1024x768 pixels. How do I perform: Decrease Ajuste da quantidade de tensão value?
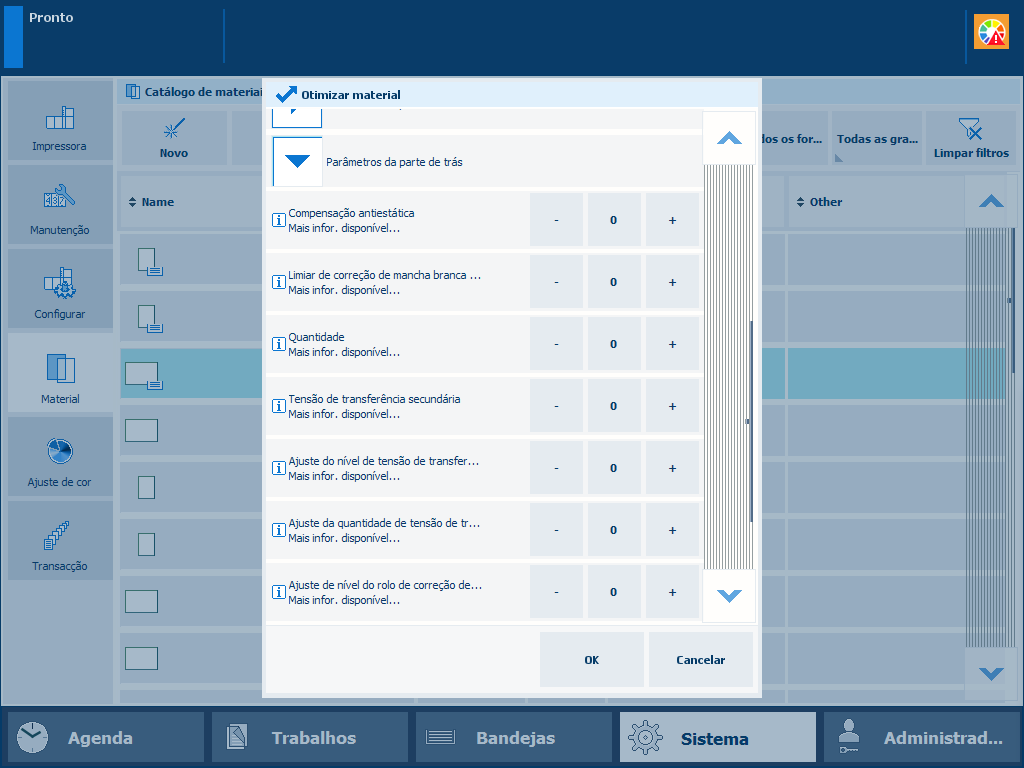tap(556, 530)
